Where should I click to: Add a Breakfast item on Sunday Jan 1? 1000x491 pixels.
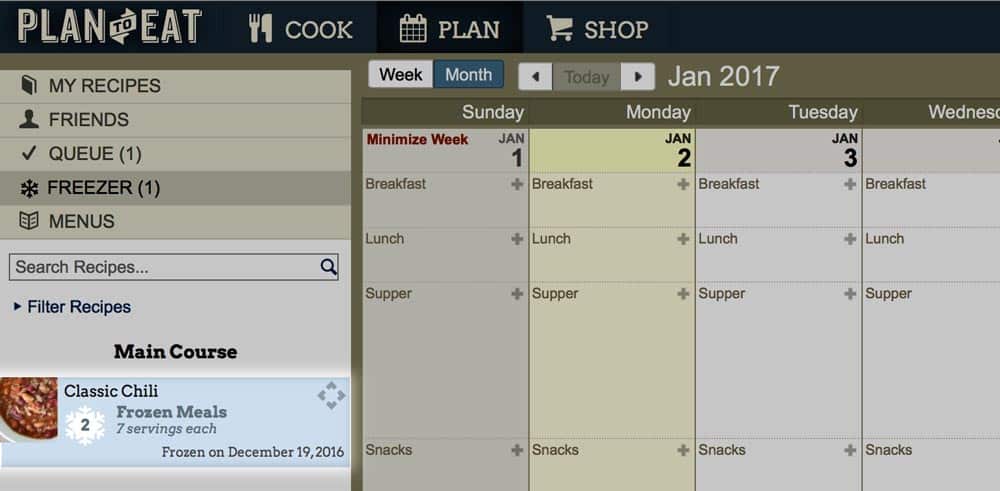point(517,184)
